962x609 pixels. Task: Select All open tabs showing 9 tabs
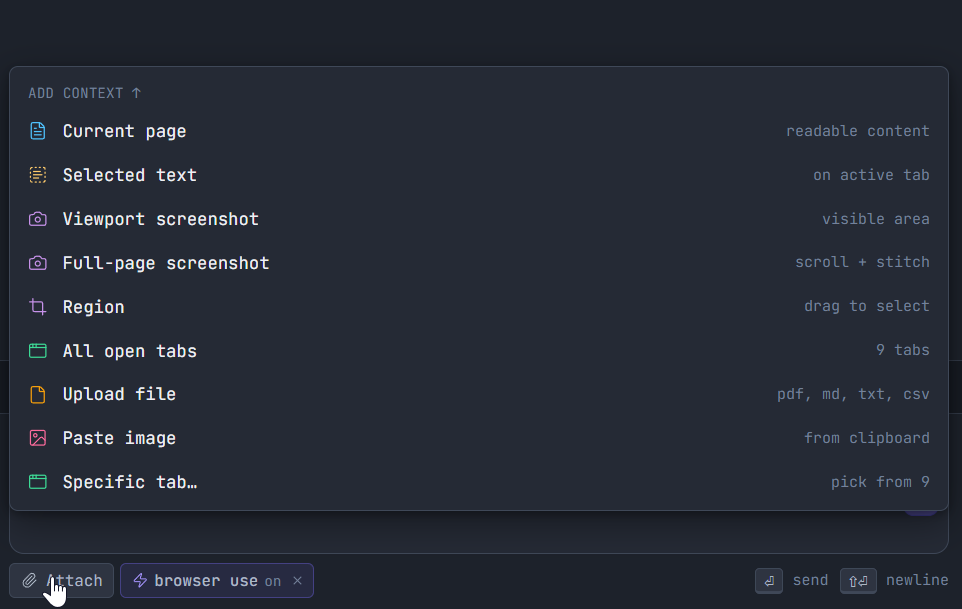tap(129, 350)
